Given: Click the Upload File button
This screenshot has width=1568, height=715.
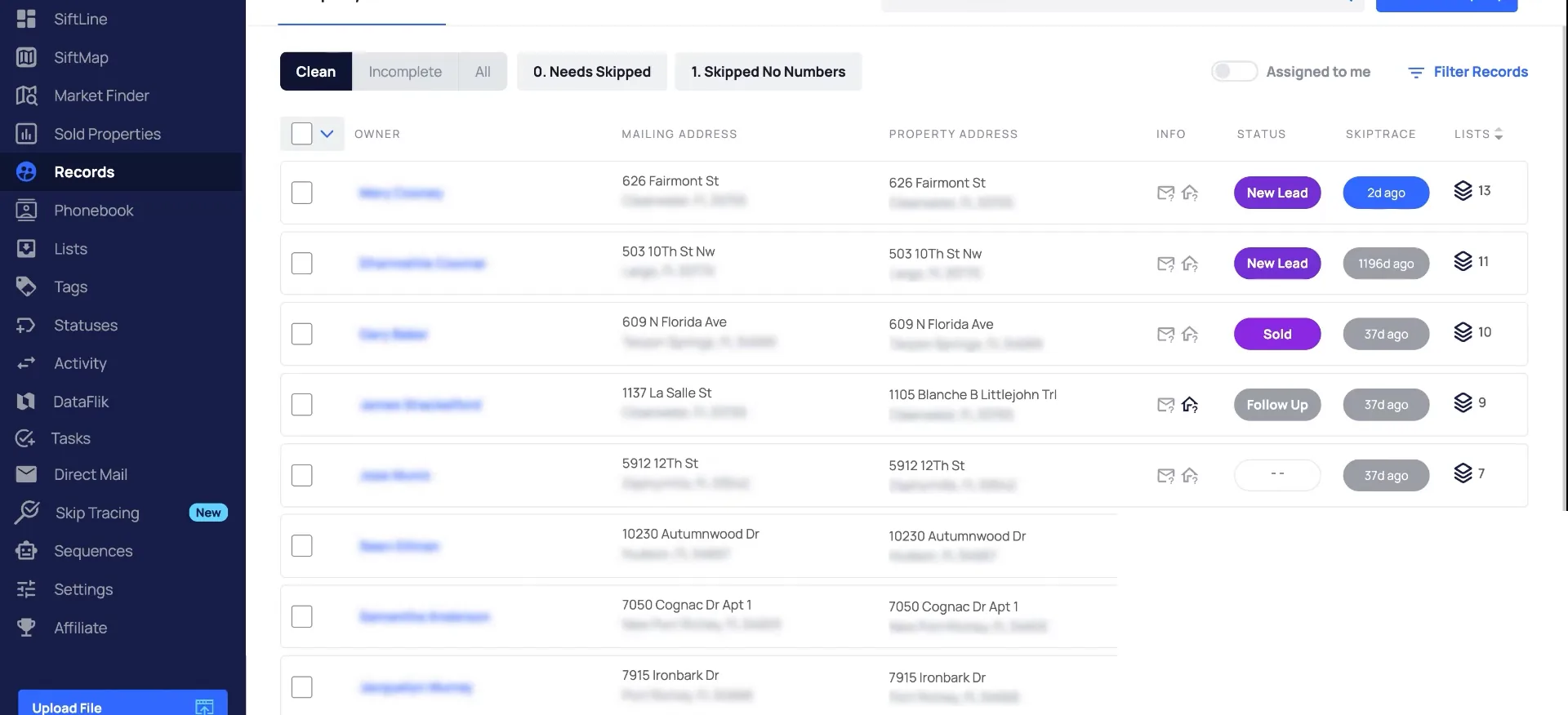Looking at the screenshot, I should pyautogui.click(x=122, y=703).
